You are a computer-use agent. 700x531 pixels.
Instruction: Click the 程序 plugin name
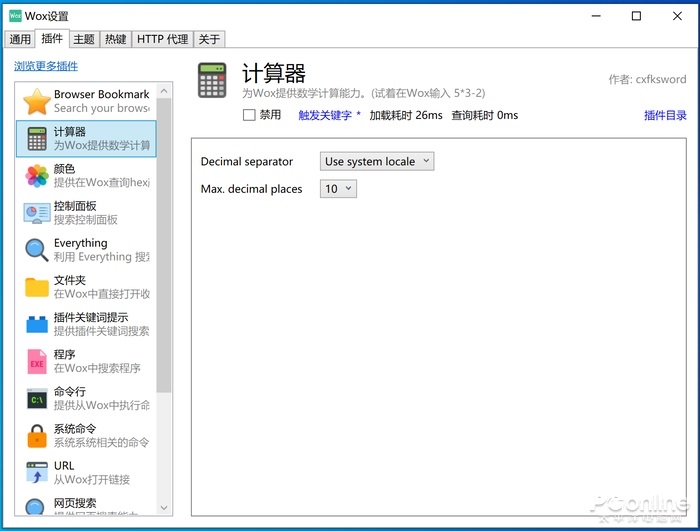[x=64, y=354]
